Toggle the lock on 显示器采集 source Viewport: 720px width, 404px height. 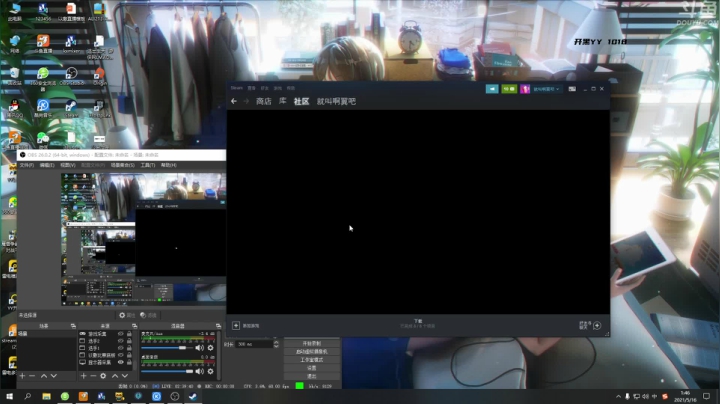(129, 362)
